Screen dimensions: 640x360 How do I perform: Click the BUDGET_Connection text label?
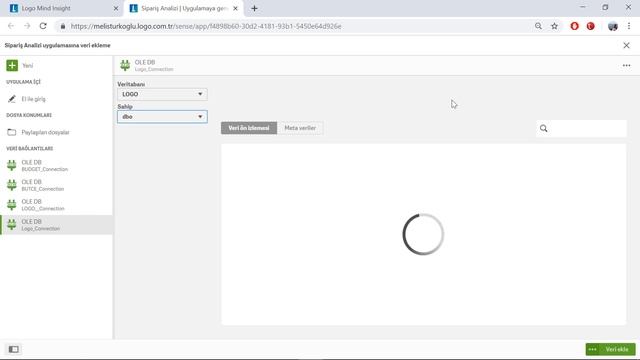click(44, 169)
